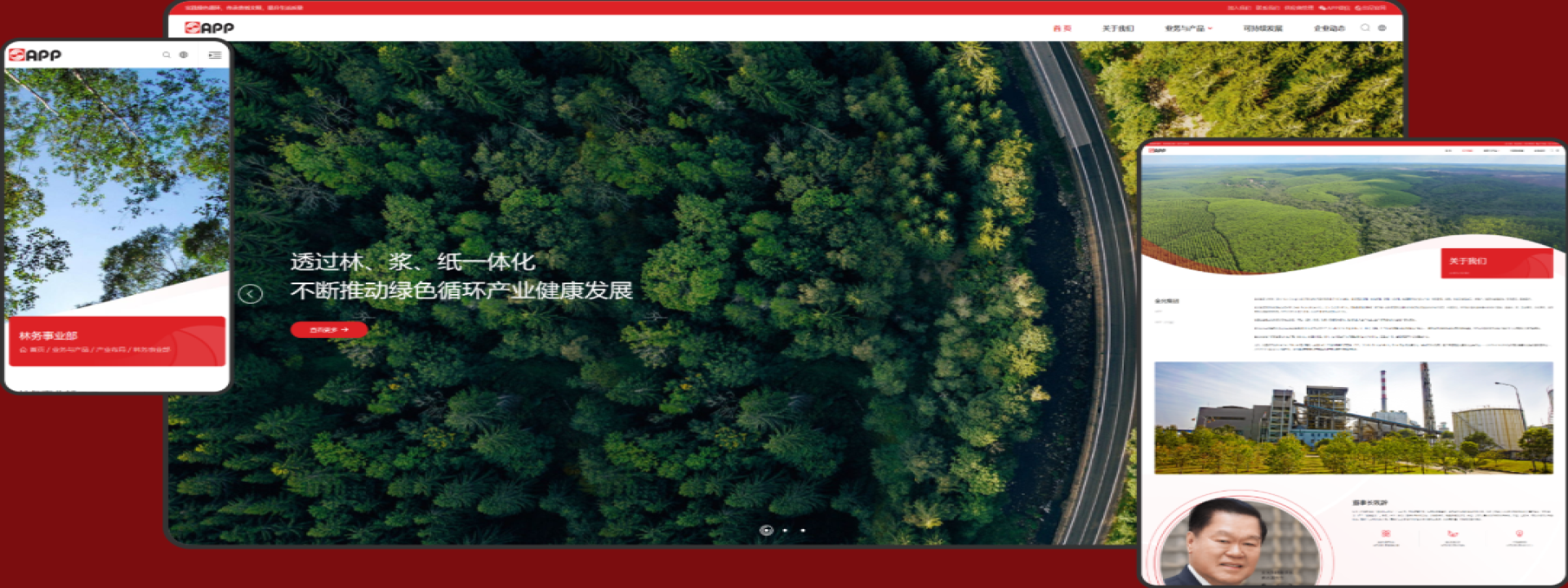Click the first link in the red top bar
1568x588 pixels.
1239,7
